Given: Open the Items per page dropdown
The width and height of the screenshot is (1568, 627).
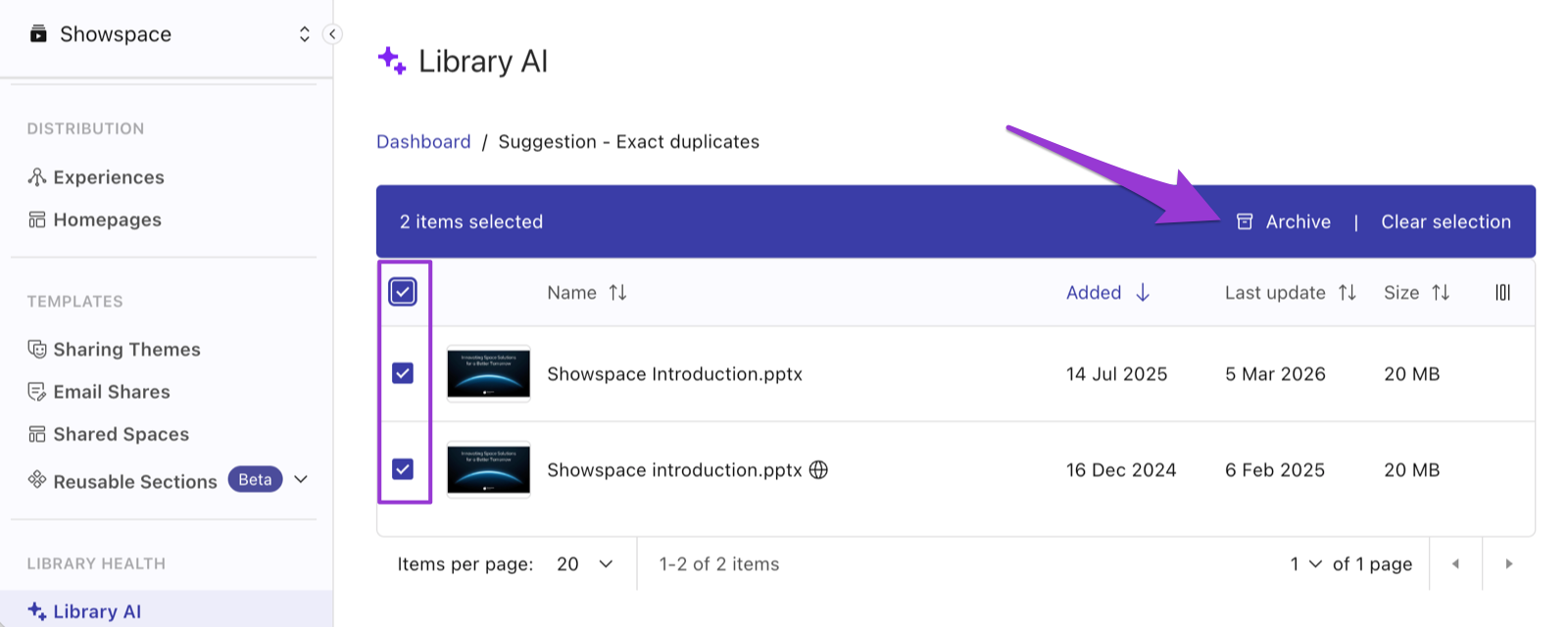Looking at the screenshot, I should (x=585, y=564).
